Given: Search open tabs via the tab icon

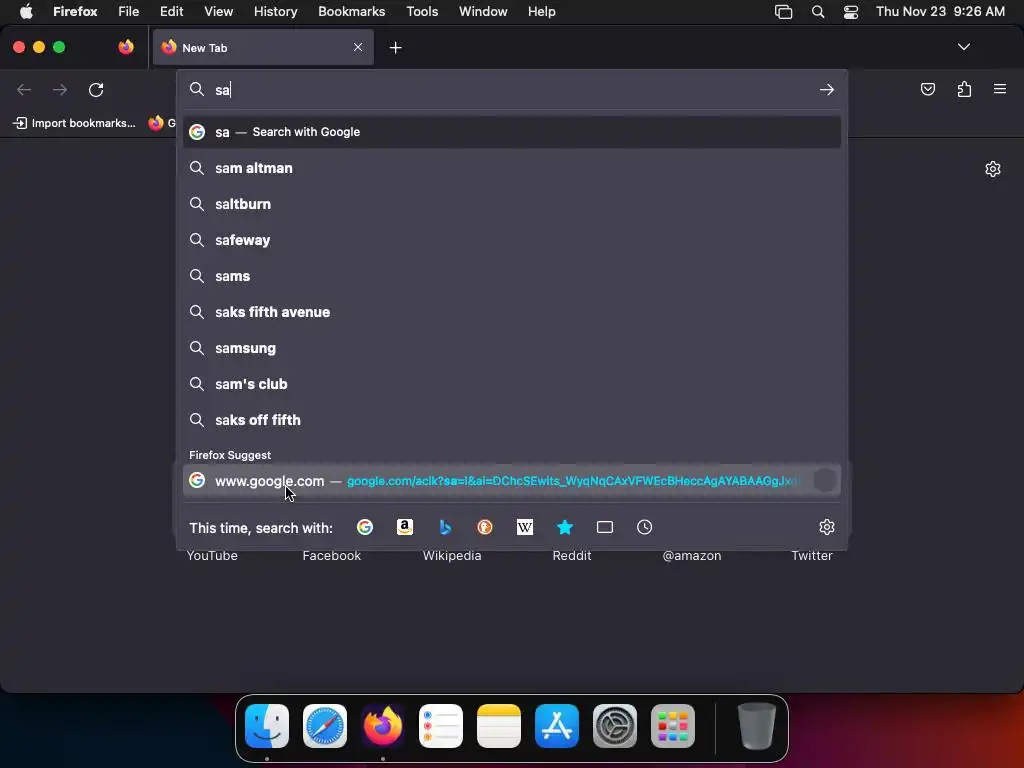Looking at the screenshot, I should 605,527.
